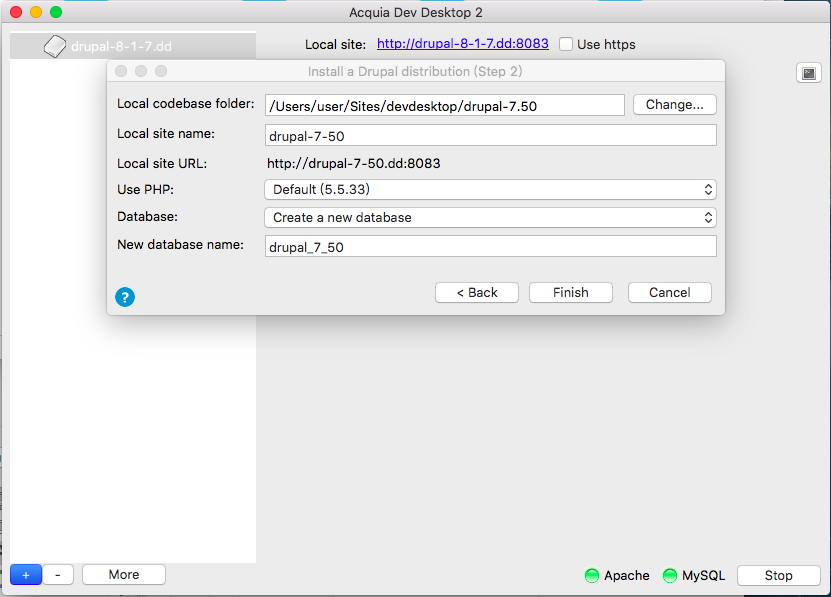Click the green MySQL status indicator
Viewport: 831px width, 597px height.
[670, 575]
